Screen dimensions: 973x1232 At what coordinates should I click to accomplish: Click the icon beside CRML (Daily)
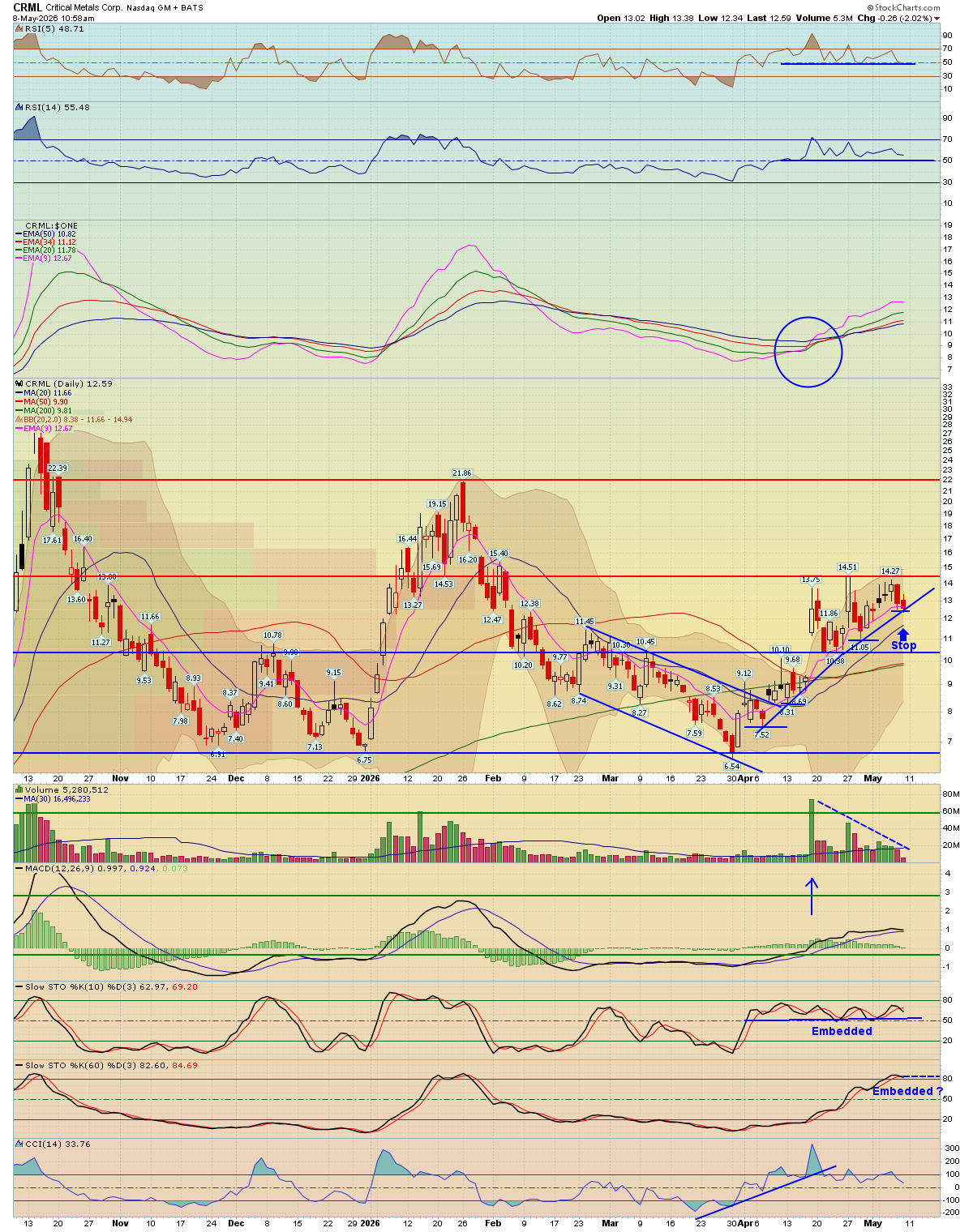[x=19, y=383]
